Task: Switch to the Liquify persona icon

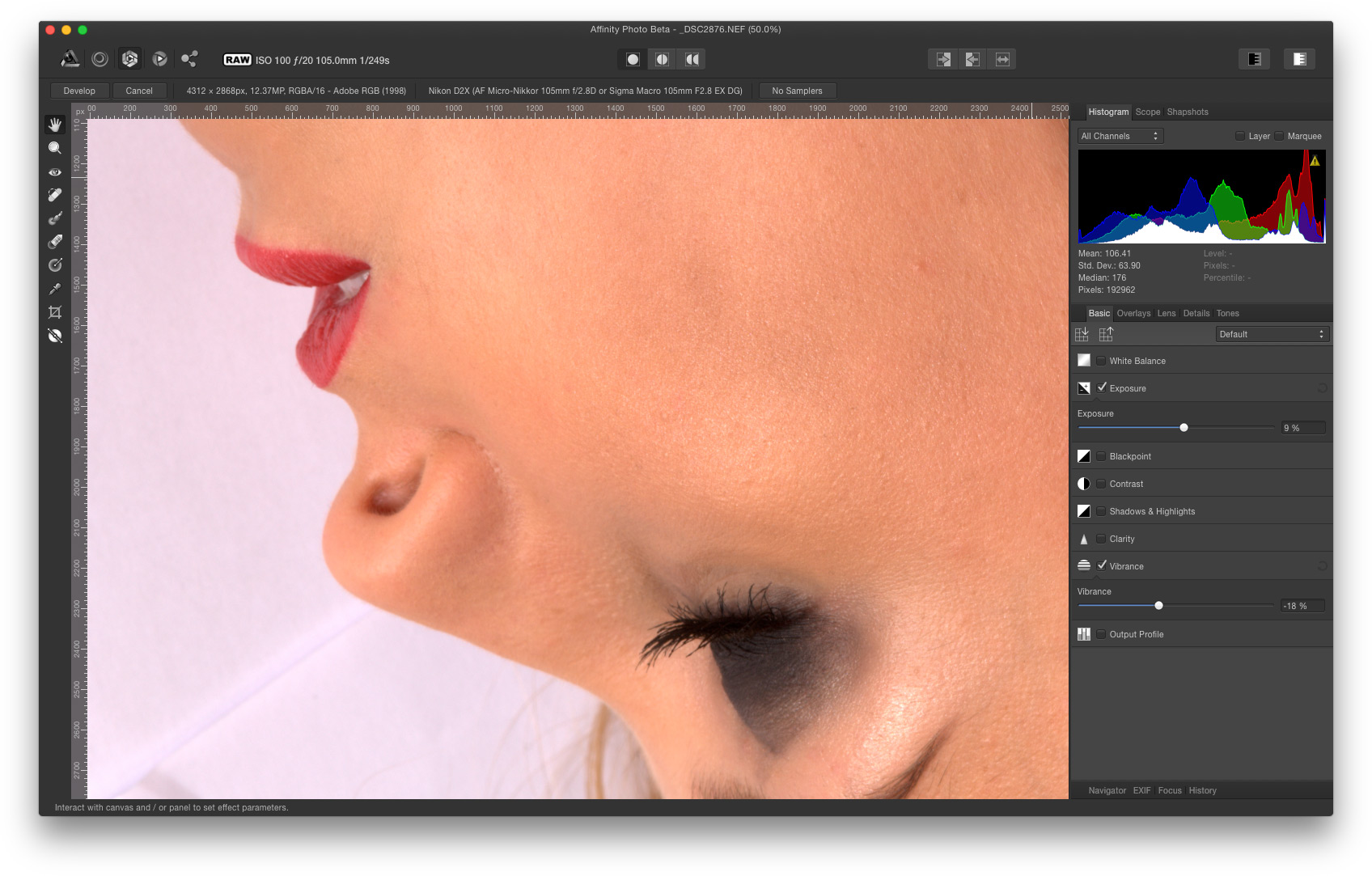Action: pos(100,59)
